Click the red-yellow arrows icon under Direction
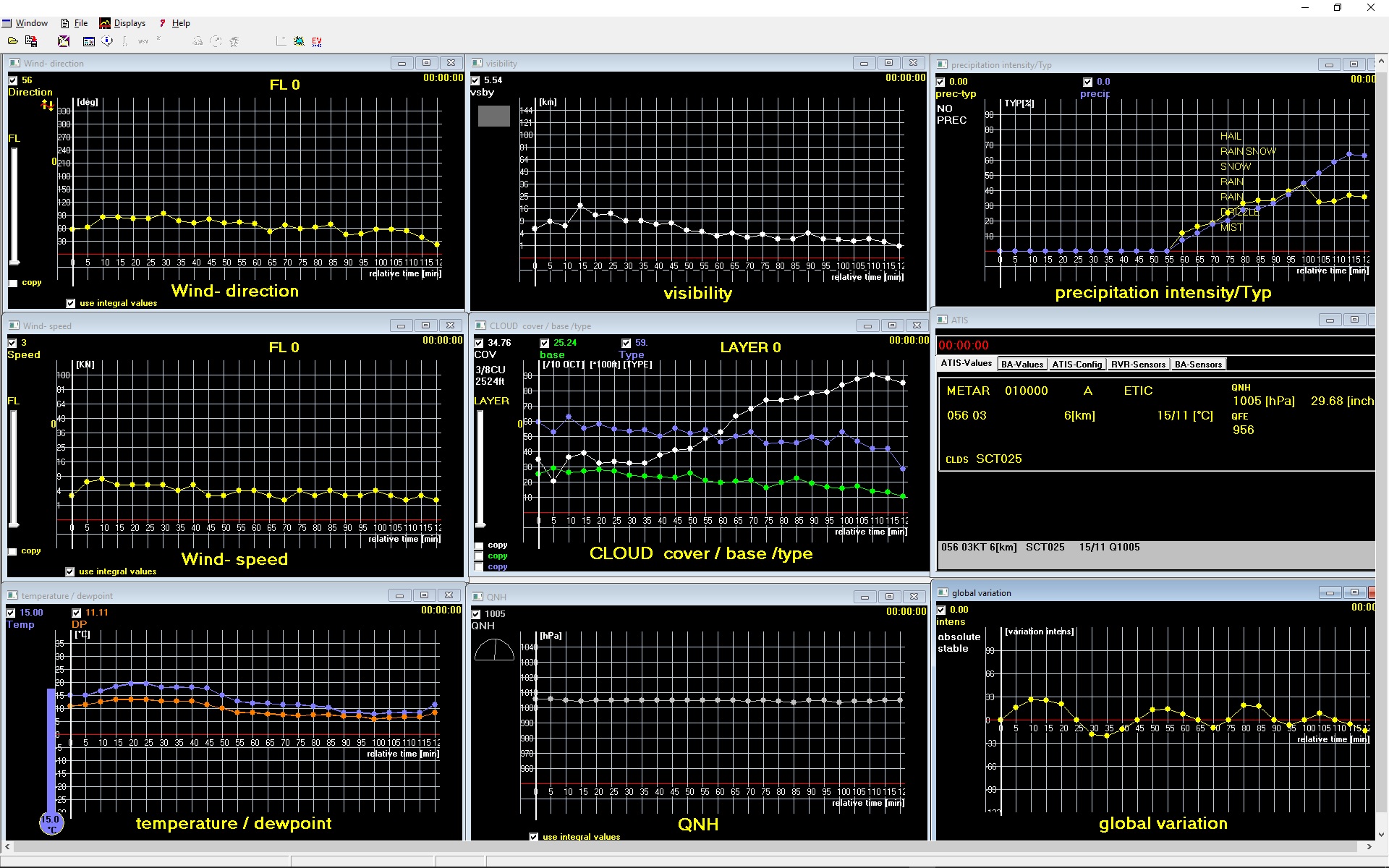This screenshot has height=868, width=1389. coord(47,106)
